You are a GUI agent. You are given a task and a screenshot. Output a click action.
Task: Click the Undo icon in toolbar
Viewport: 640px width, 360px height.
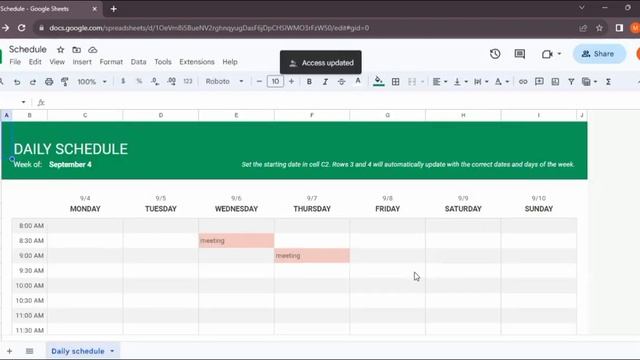coord(17,82)
